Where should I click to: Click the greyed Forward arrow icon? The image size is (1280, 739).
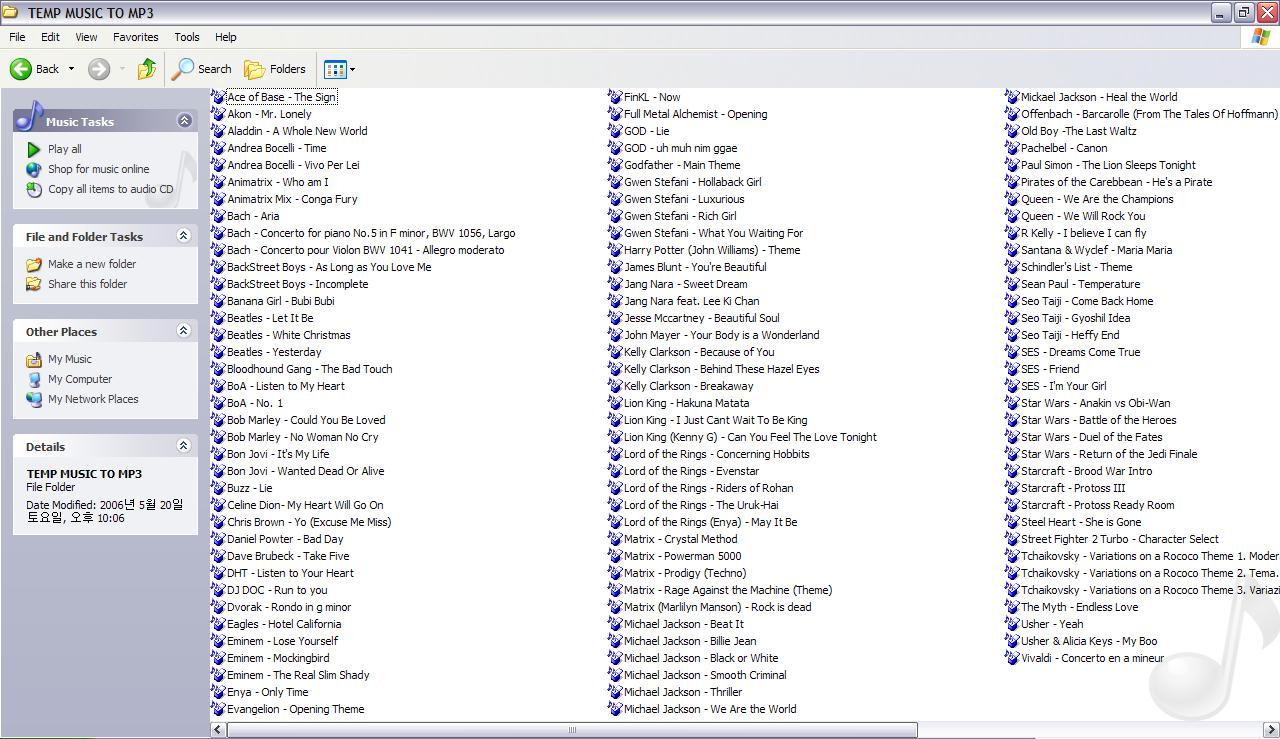click(x=98, y=69)
